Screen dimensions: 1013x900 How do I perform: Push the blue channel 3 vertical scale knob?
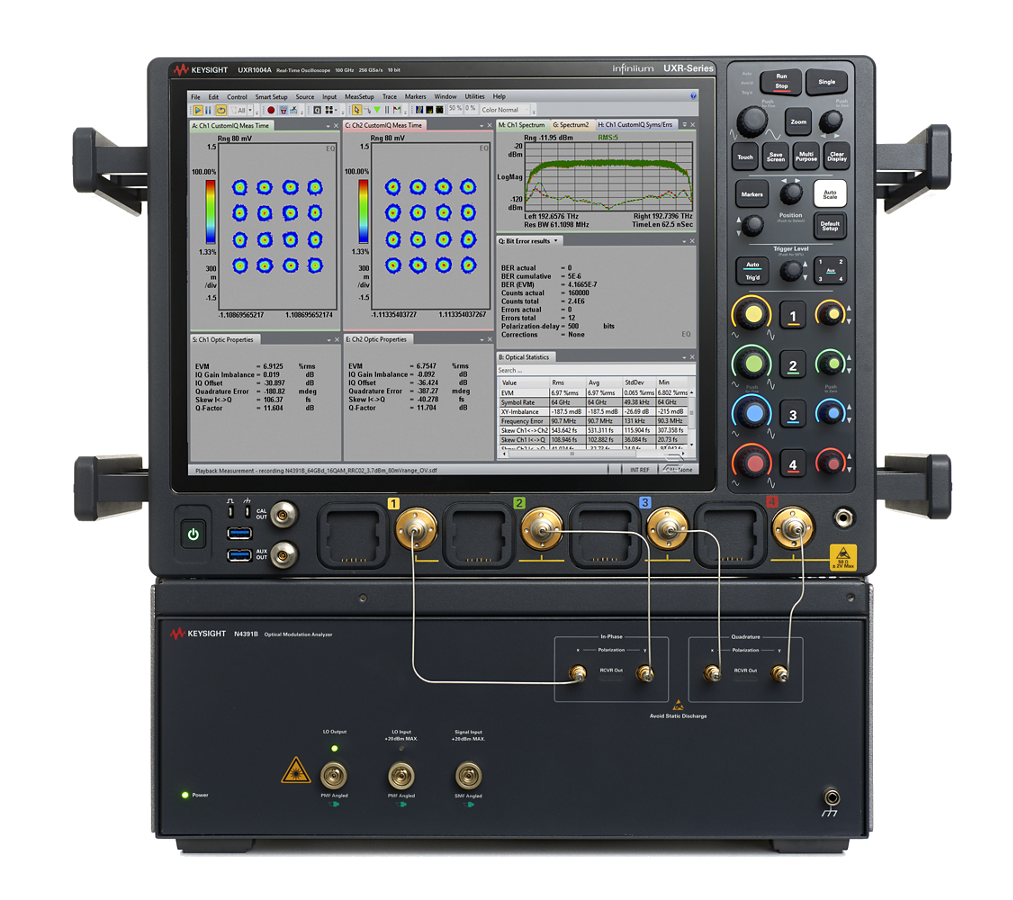(x=752, y=413)
